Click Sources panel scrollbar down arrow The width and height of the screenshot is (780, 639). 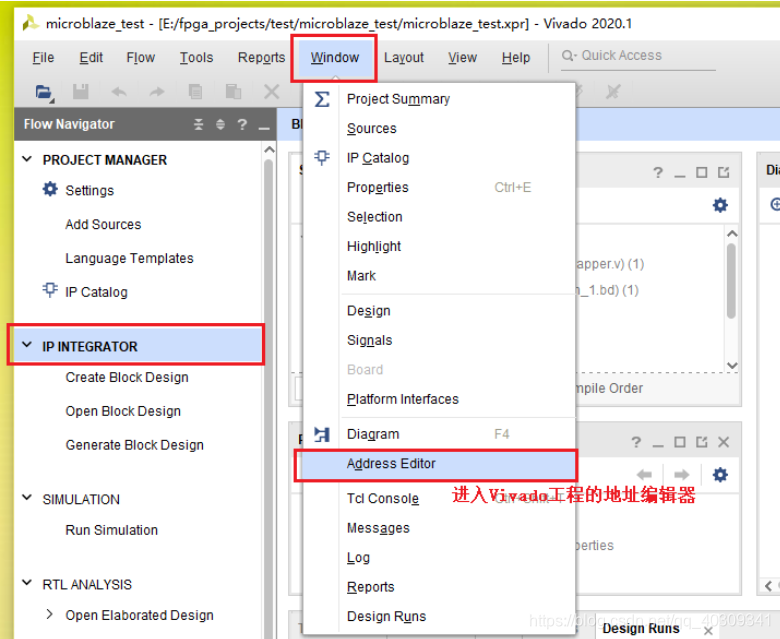[732, 365]
